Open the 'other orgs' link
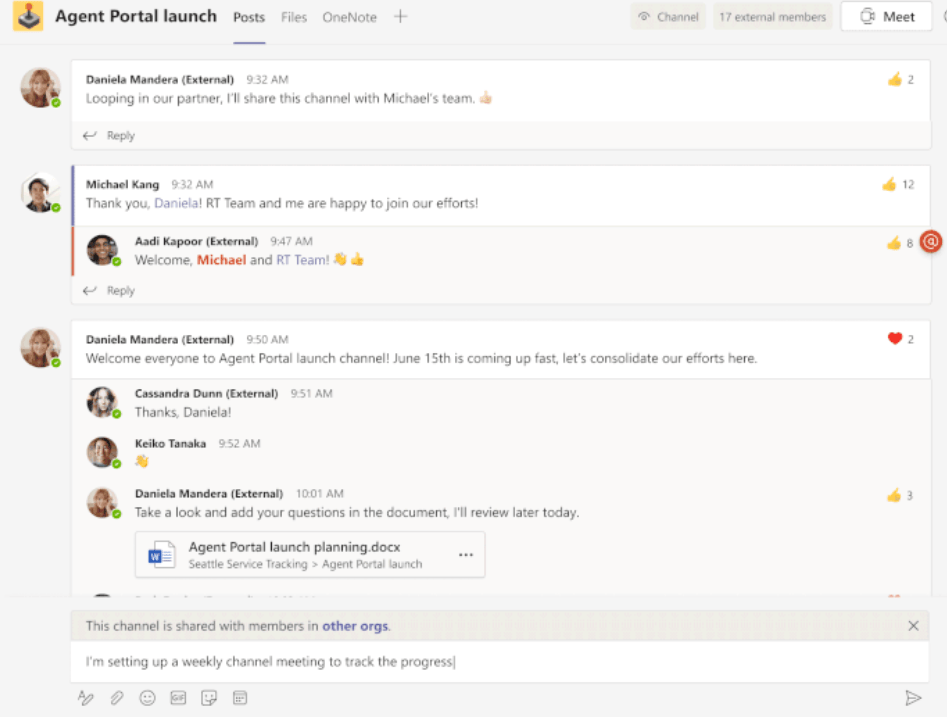This screenshot has height=717, width=947. (355, 626)
